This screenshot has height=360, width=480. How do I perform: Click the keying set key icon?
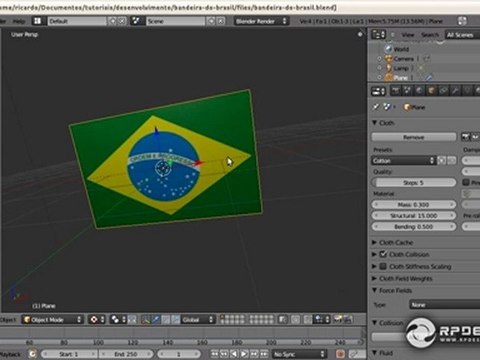coord(355,354)
